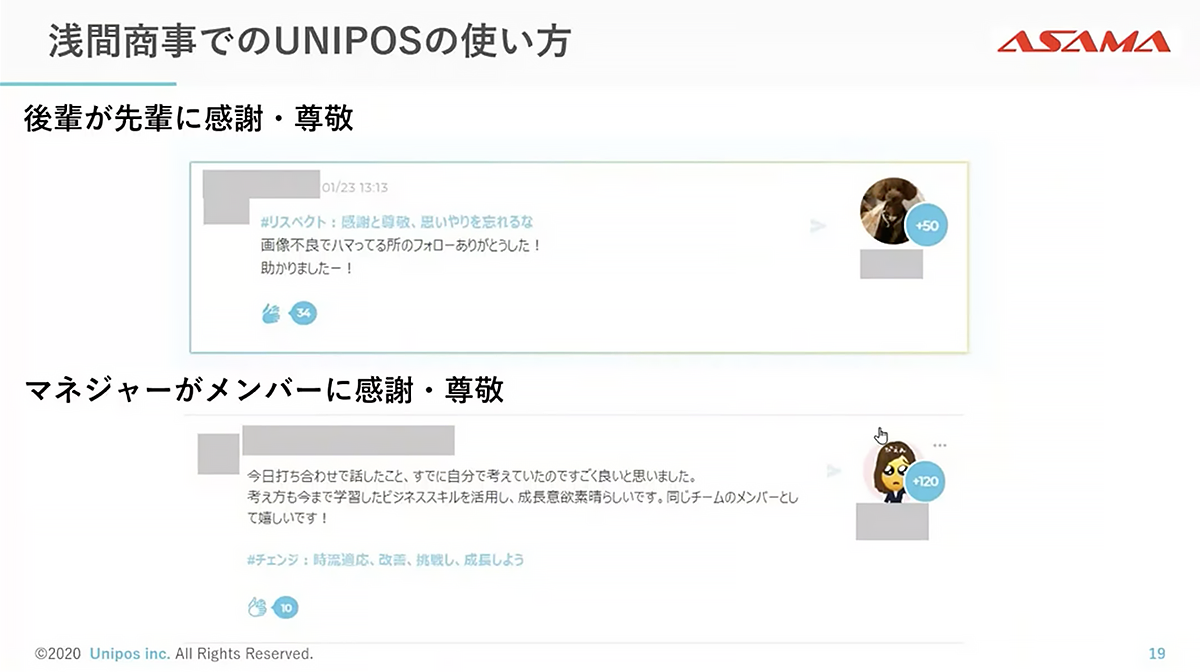Click the +50 points badge
This screenshot has height=672, width=1200.
[x=926, y=226]
